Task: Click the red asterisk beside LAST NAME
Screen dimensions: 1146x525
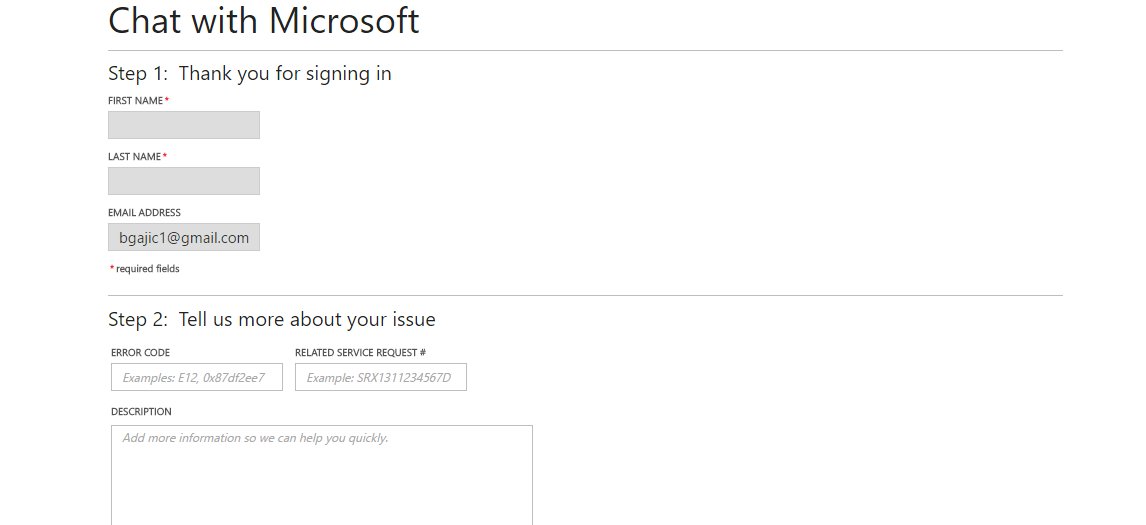Action: [165, 155]
